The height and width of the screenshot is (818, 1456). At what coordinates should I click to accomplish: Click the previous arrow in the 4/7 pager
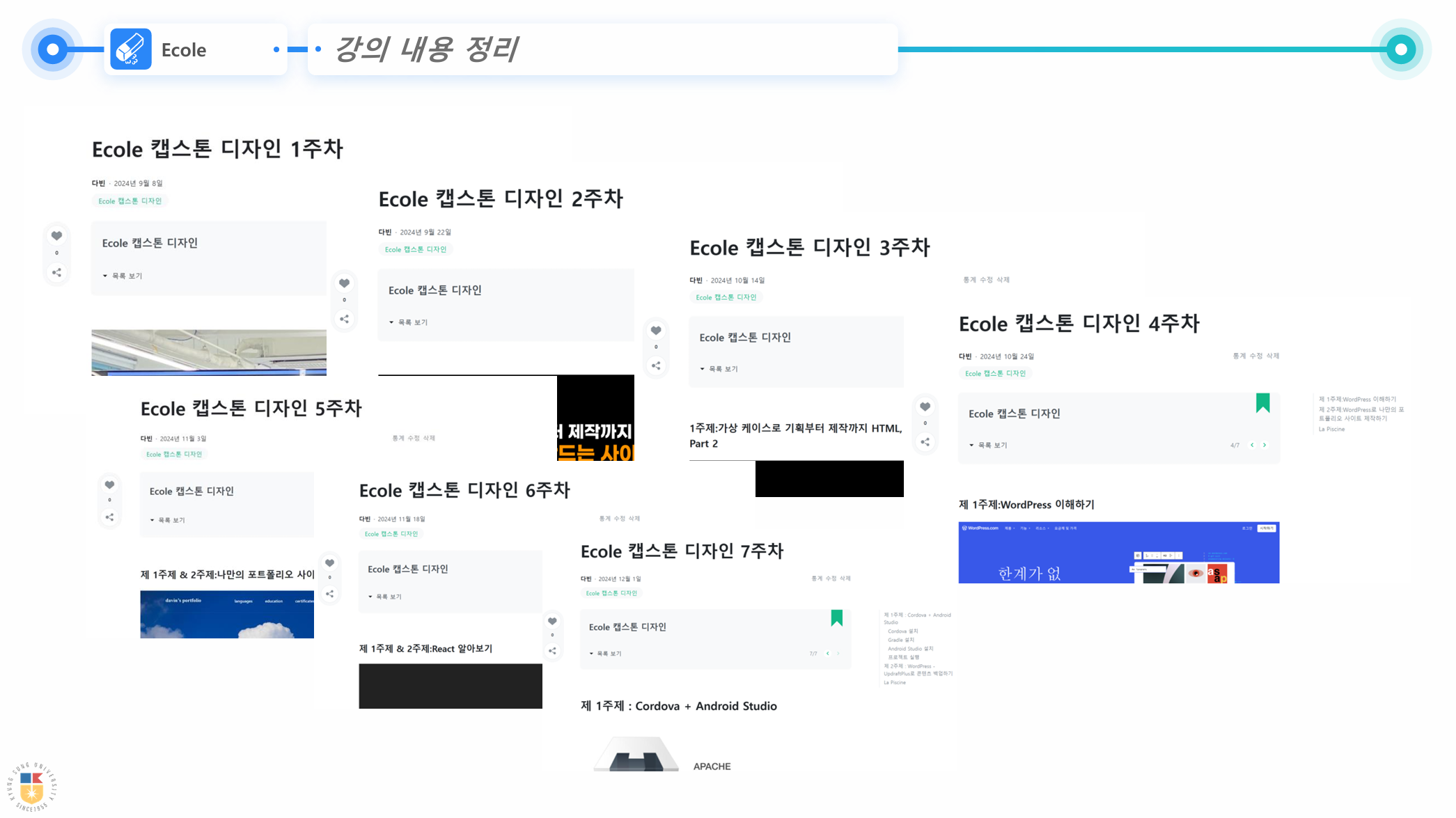point(1252,446)
